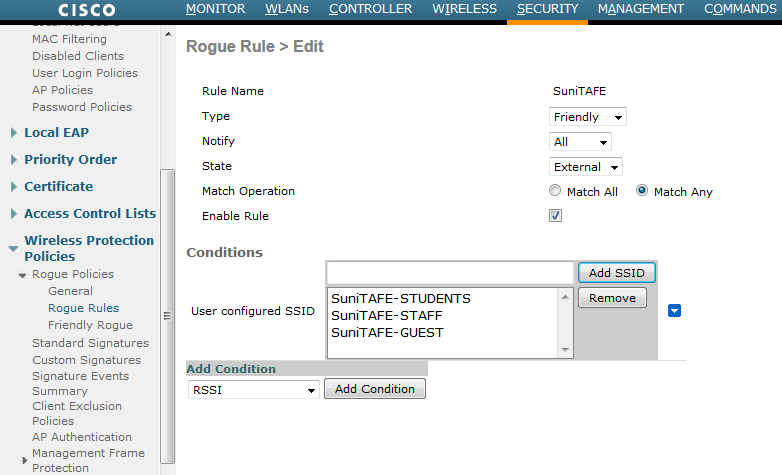Expand the Priority Order section
Image resolution: width=782 pixels, height=475 pixels.
pyautogui.click(x=13, y=160)
